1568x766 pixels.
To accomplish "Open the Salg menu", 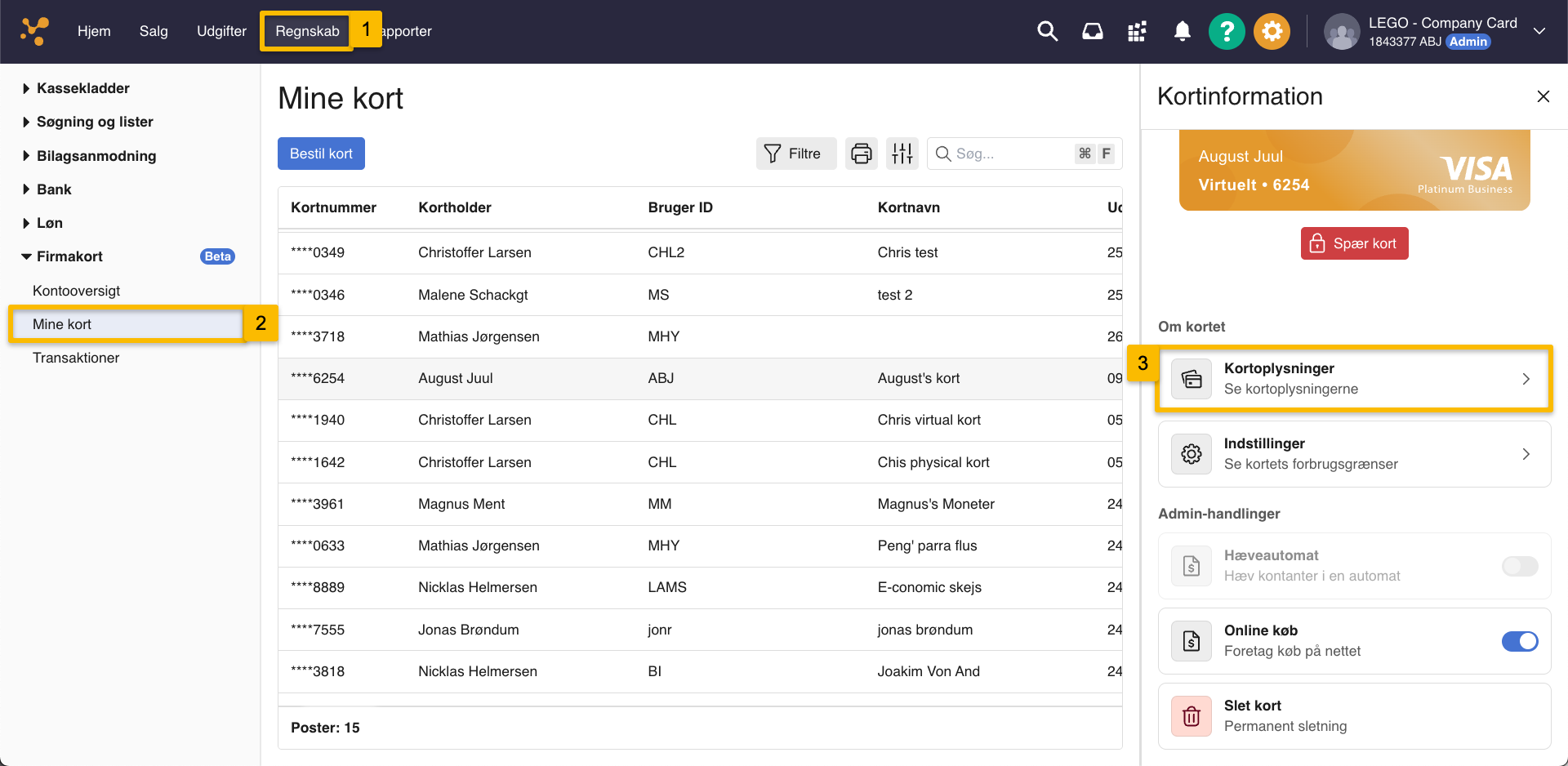I will (154, 31).
